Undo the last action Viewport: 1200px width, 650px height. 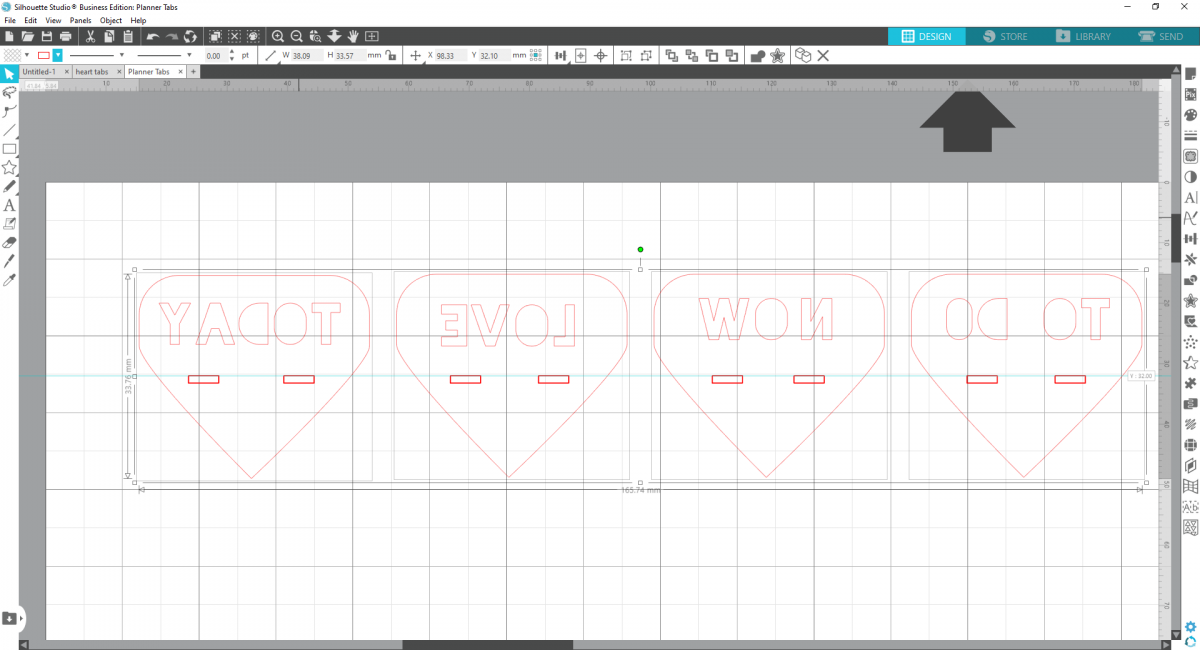[152, 36]
